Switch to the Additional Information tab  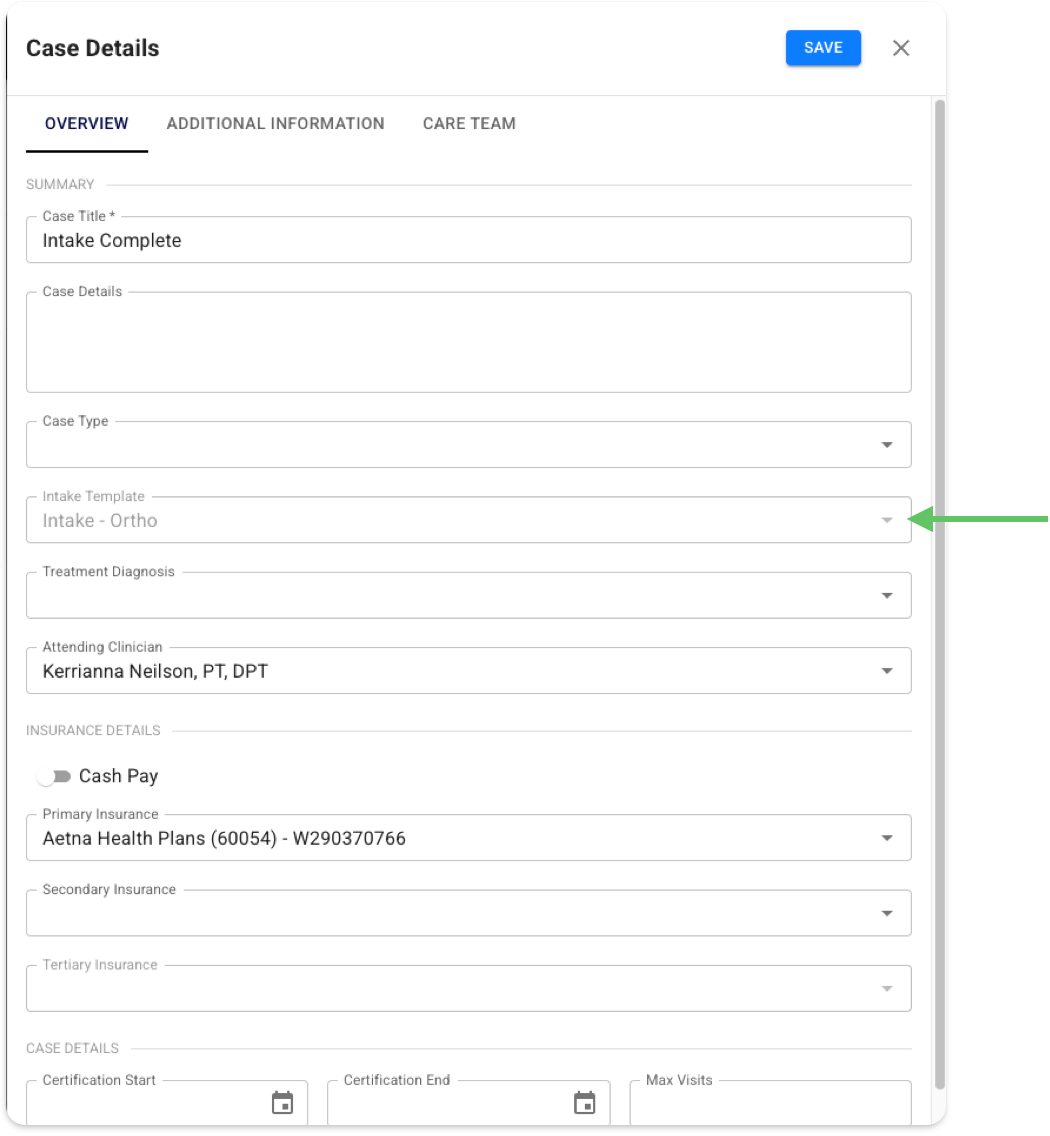(x=275, y=124)
